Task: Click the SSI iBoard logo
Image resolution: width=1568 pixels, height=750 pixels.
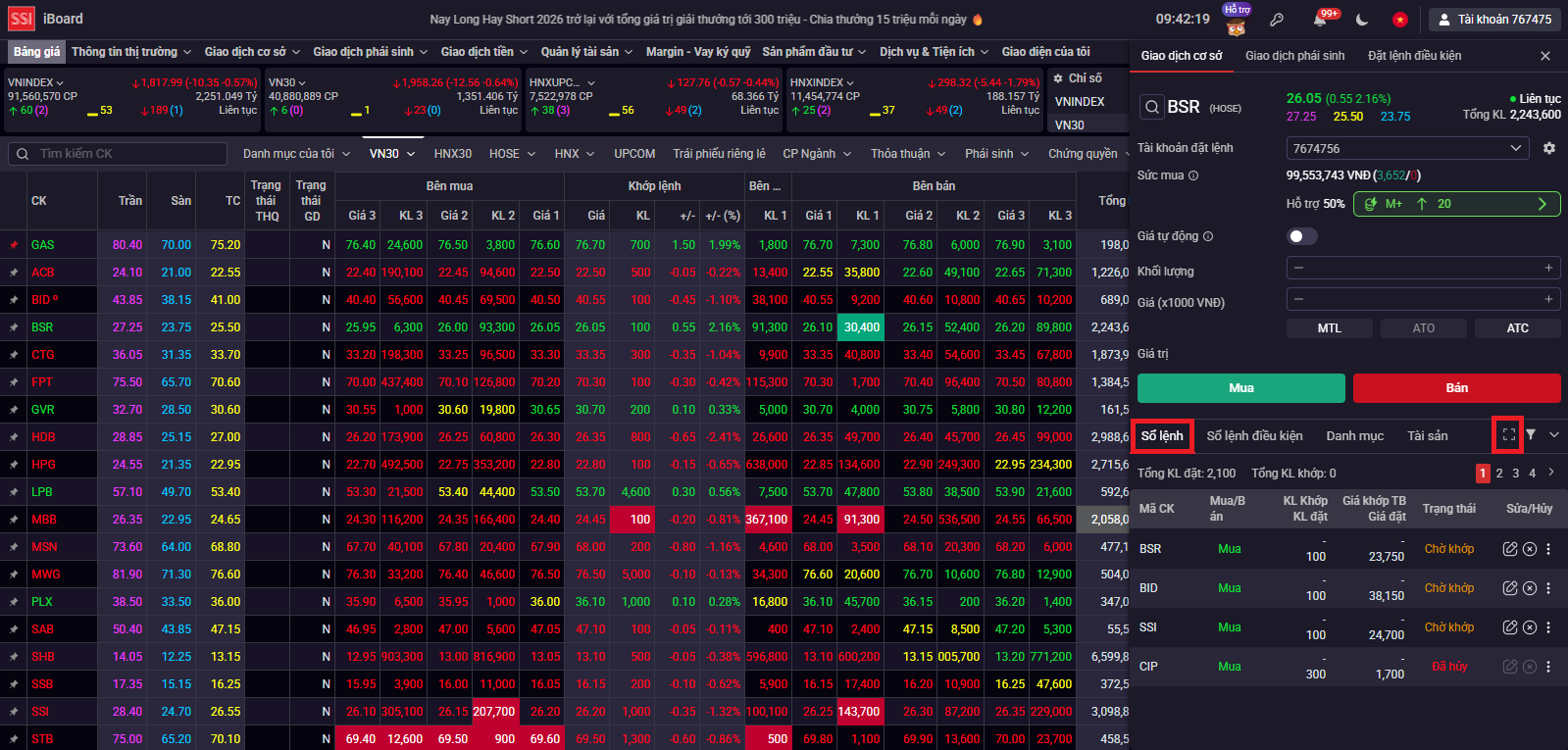Action: [46, 19]
